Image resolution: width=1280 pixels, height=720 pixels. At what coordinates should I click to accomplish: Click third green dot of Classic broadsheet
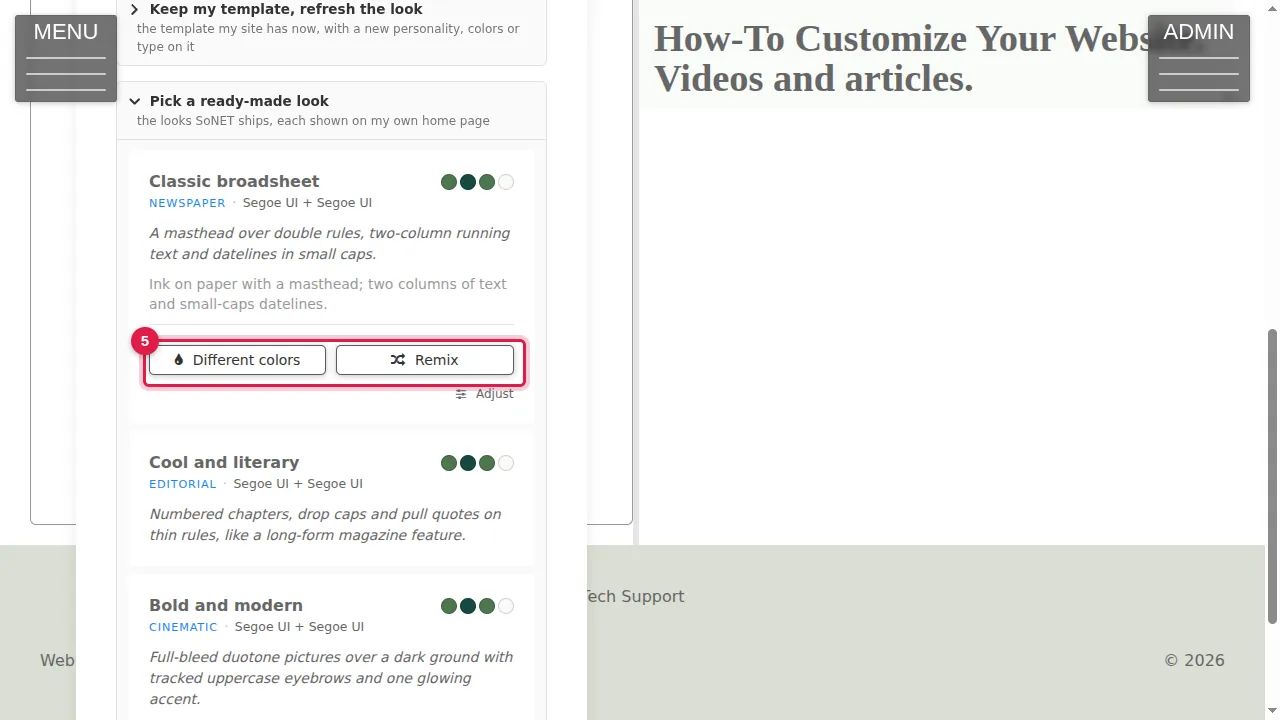[487, 182]
